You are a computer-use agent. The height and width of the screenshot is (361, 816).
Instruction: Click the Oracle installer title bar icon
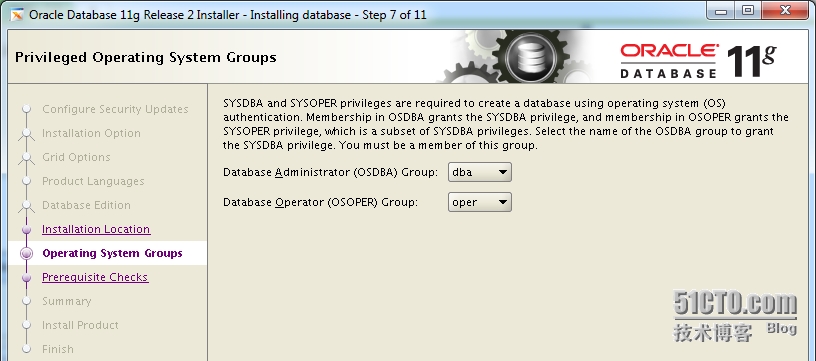pyautogui.click(x=17, y=15)
